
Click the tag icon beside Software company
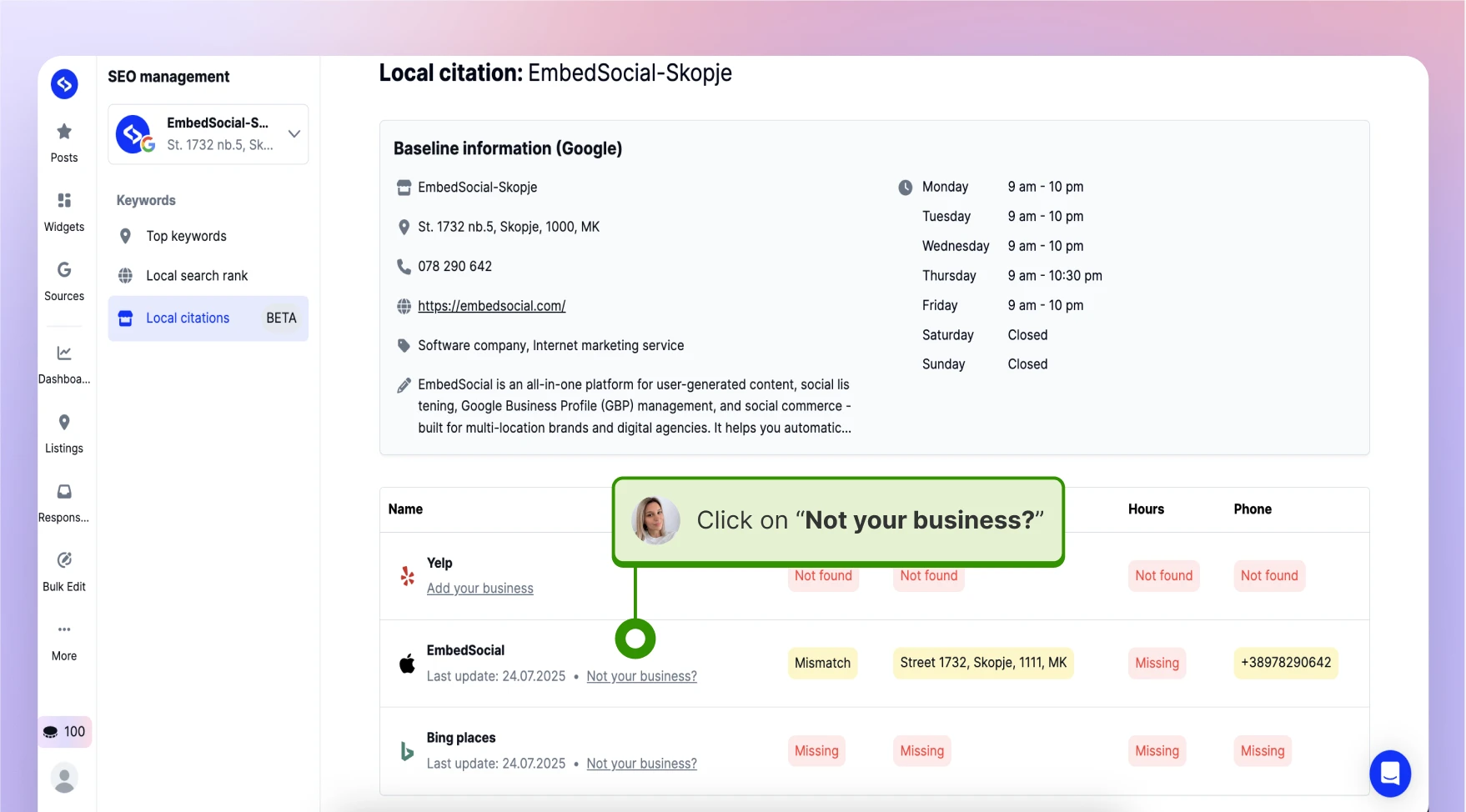click(x=404, y=346)
